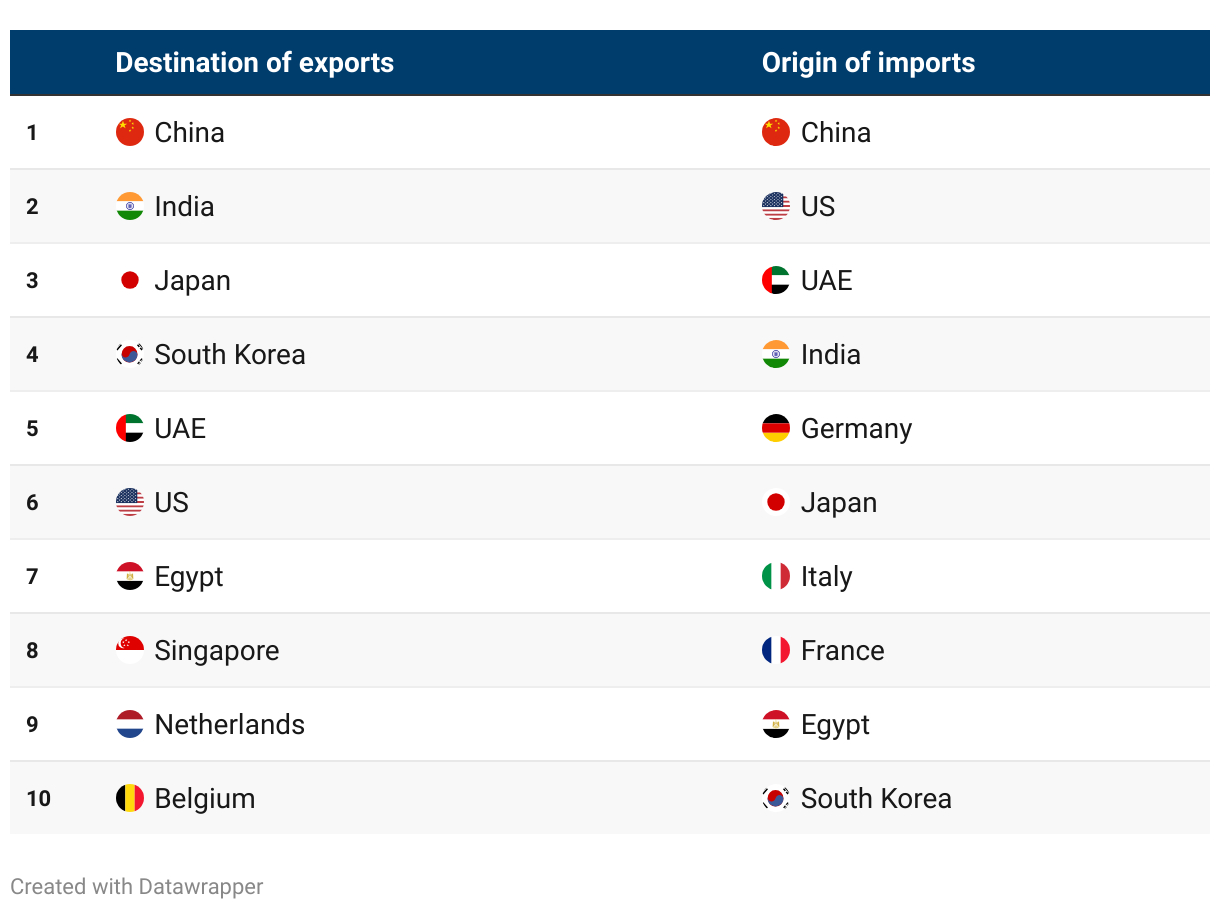Screen dimensions: 1220x910
Task: Click the Singapore text in row 8
Action: (217, 651)
